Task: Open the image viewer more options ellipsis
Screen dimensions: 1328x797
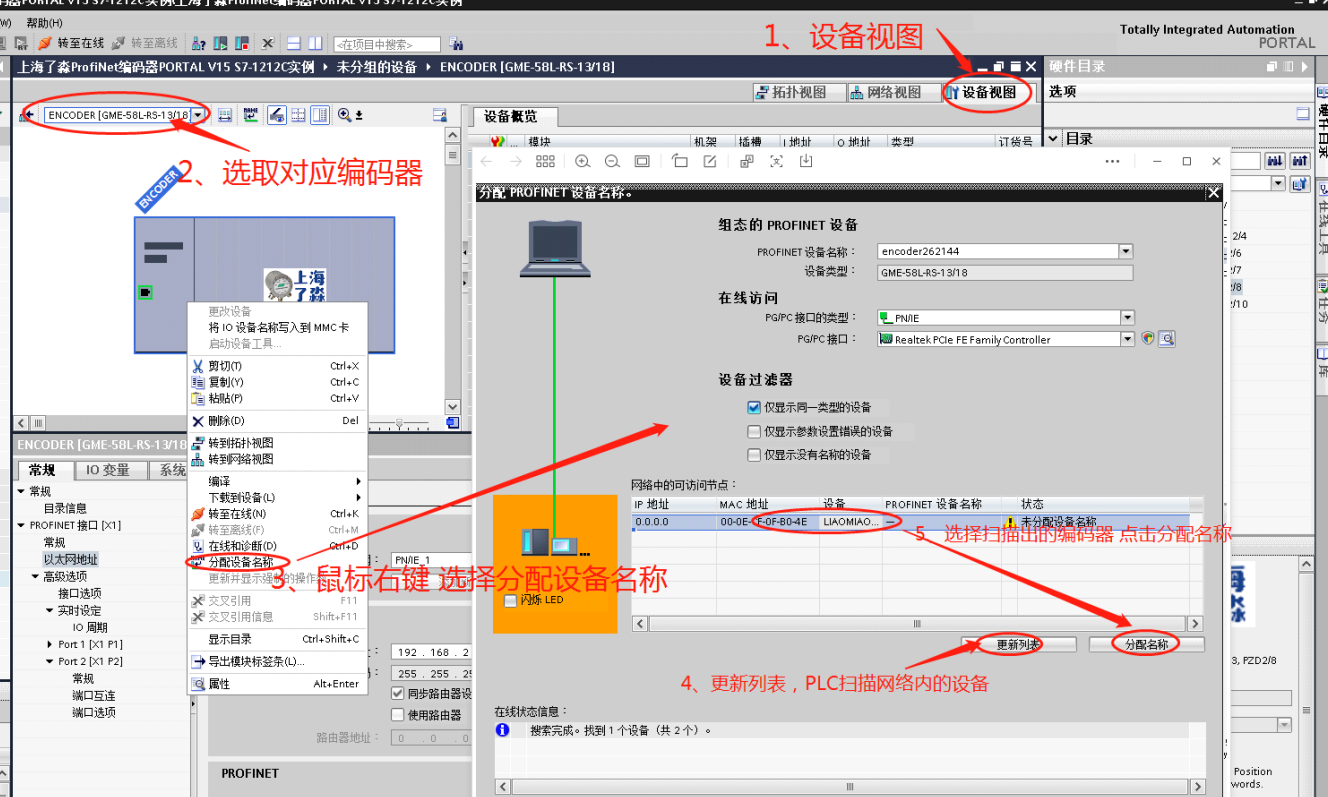Action: [1112, 161]
